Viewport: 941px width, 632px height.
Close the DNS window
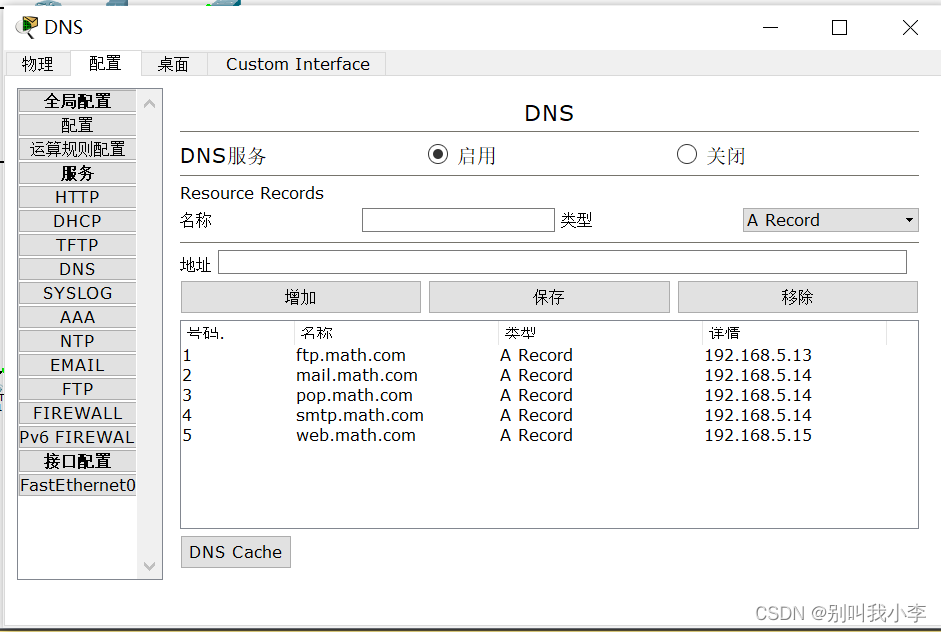pyautogui.click(x=910, y=28)
